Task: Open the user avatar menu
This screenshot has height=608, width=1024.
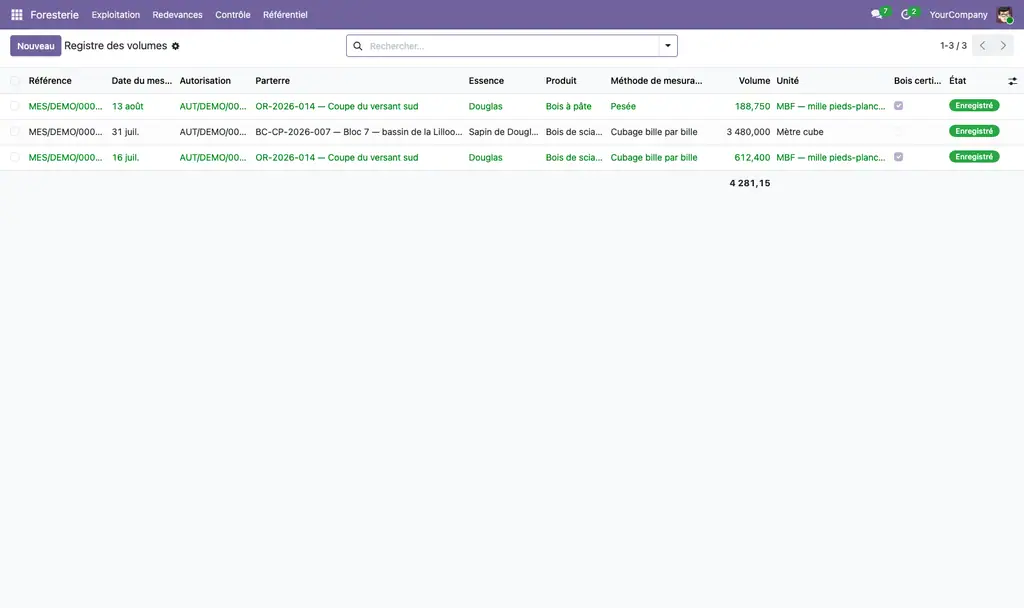Action: [x=1004, y=14]
